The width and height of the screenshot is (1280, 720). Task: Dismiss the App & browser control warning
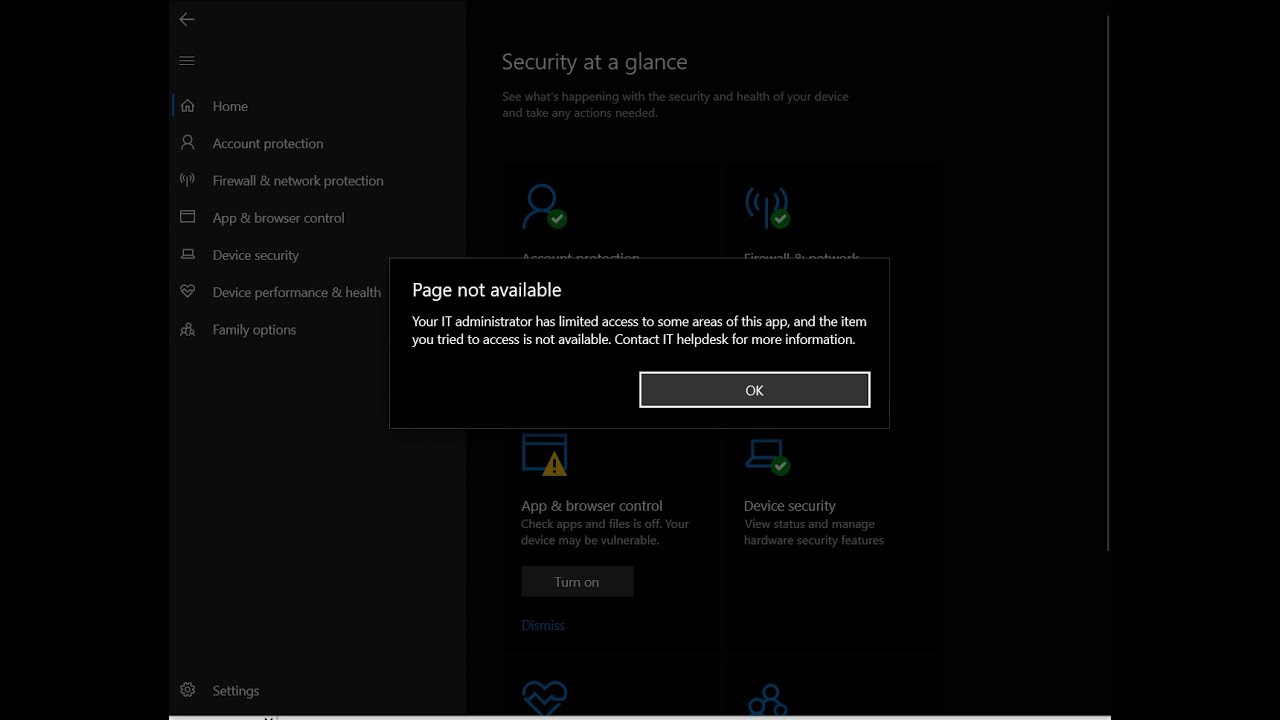click(543, 625)
